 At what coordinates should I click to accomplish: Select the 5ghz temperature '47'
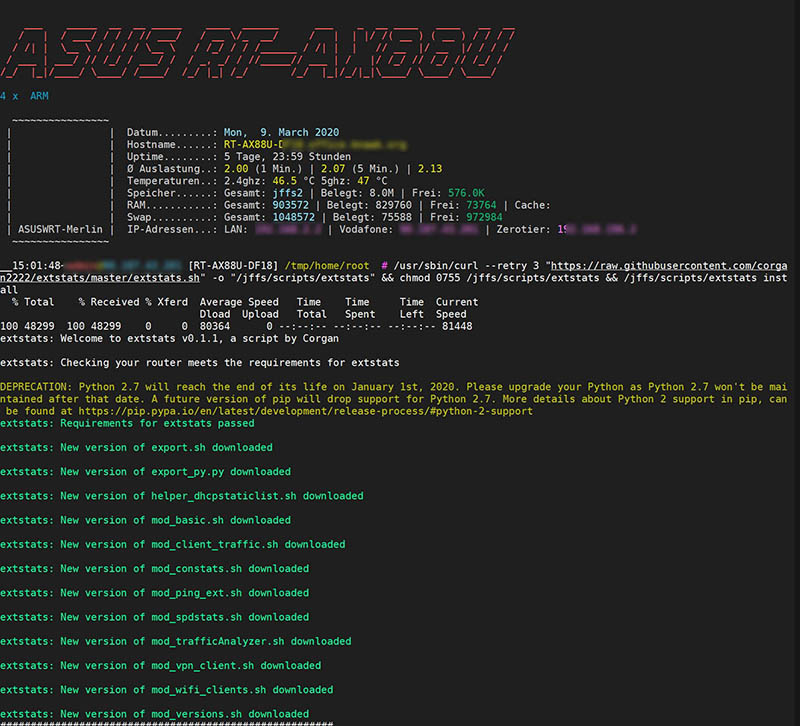[x=363, y=181]
